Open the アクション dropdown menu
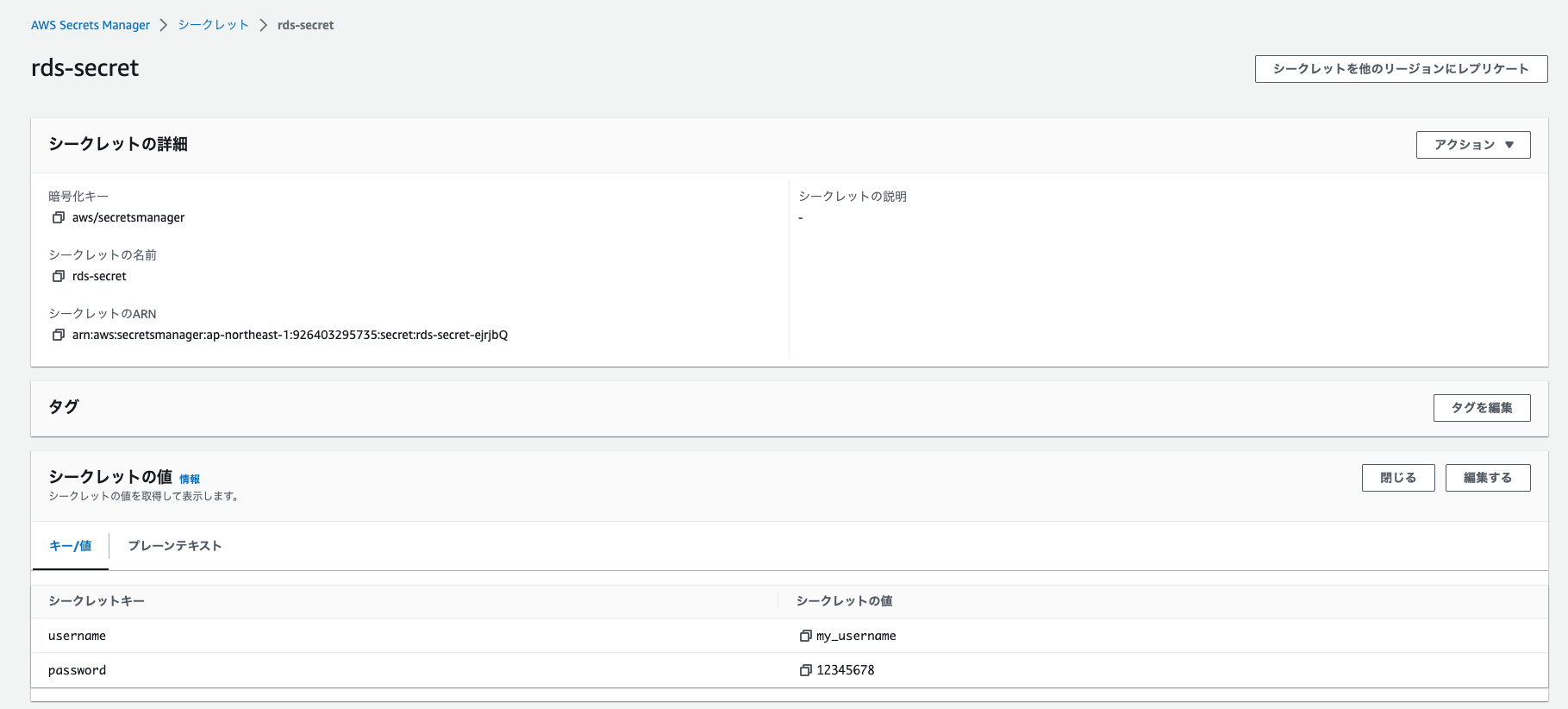Image resolution: width=1568 pixels, height=709 pixels. click(x=1473, y=145)
